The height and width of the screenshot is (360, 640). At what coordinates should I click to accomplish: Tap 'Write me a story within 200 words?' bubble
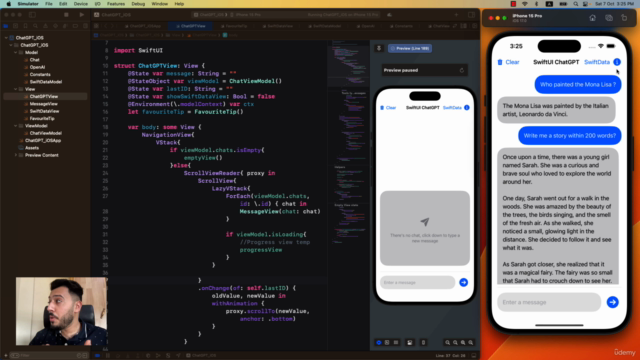[570, 136]
